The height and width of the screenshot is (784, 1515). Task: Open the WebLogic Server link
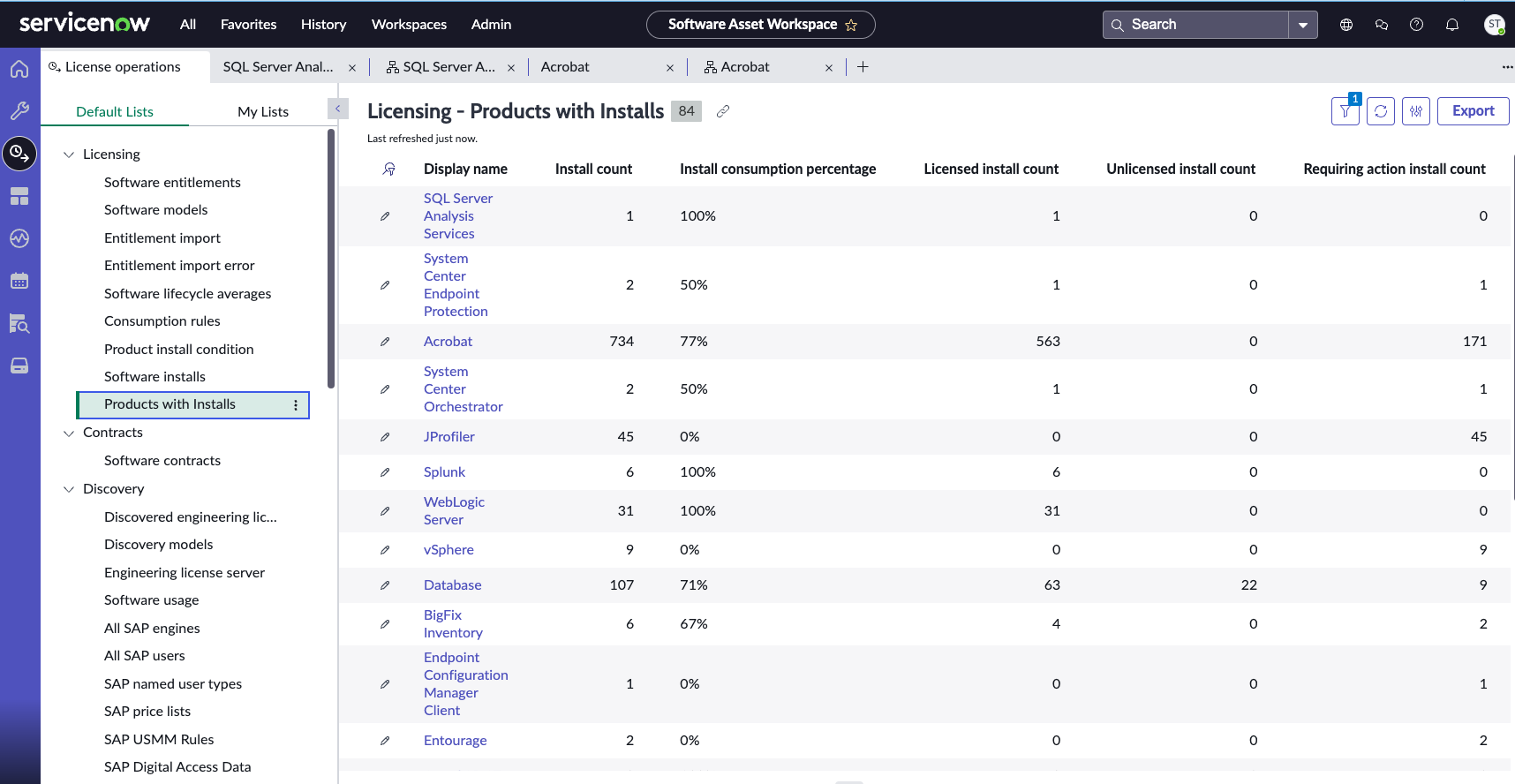pyautogui.click(x=454, y=511)
